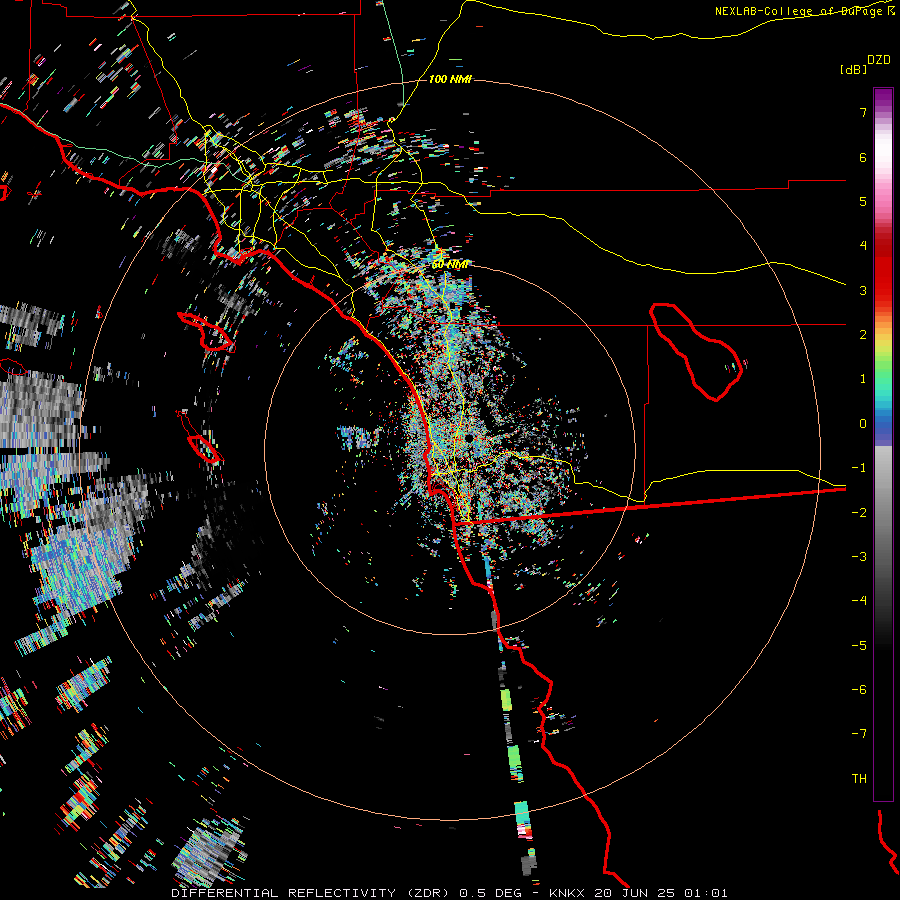Click the -4 value on the dB scale

tap(859, 601)
